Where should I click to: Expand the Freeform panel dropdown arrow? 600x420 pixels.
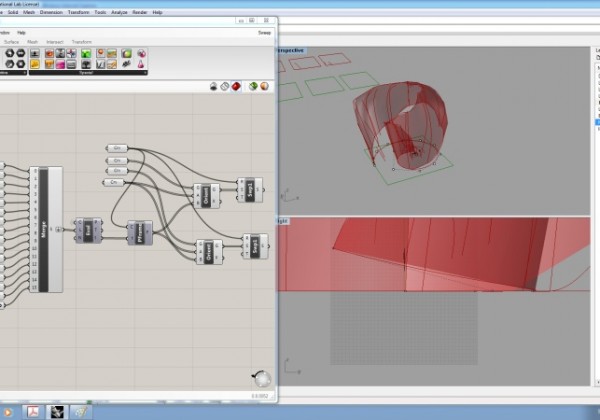(x=144, y=72)
